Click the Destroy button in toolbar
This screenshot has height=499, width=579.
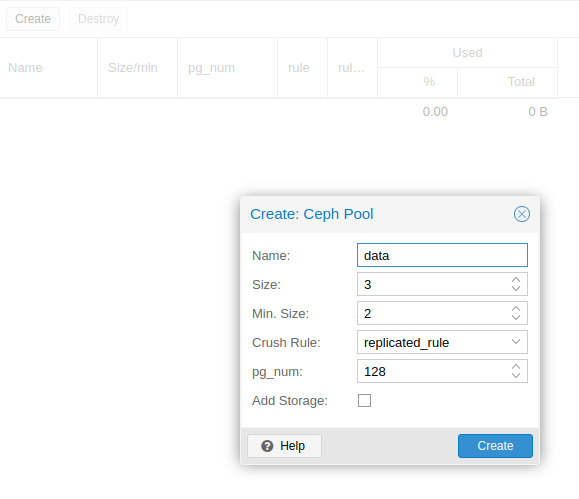click(99, 19)
